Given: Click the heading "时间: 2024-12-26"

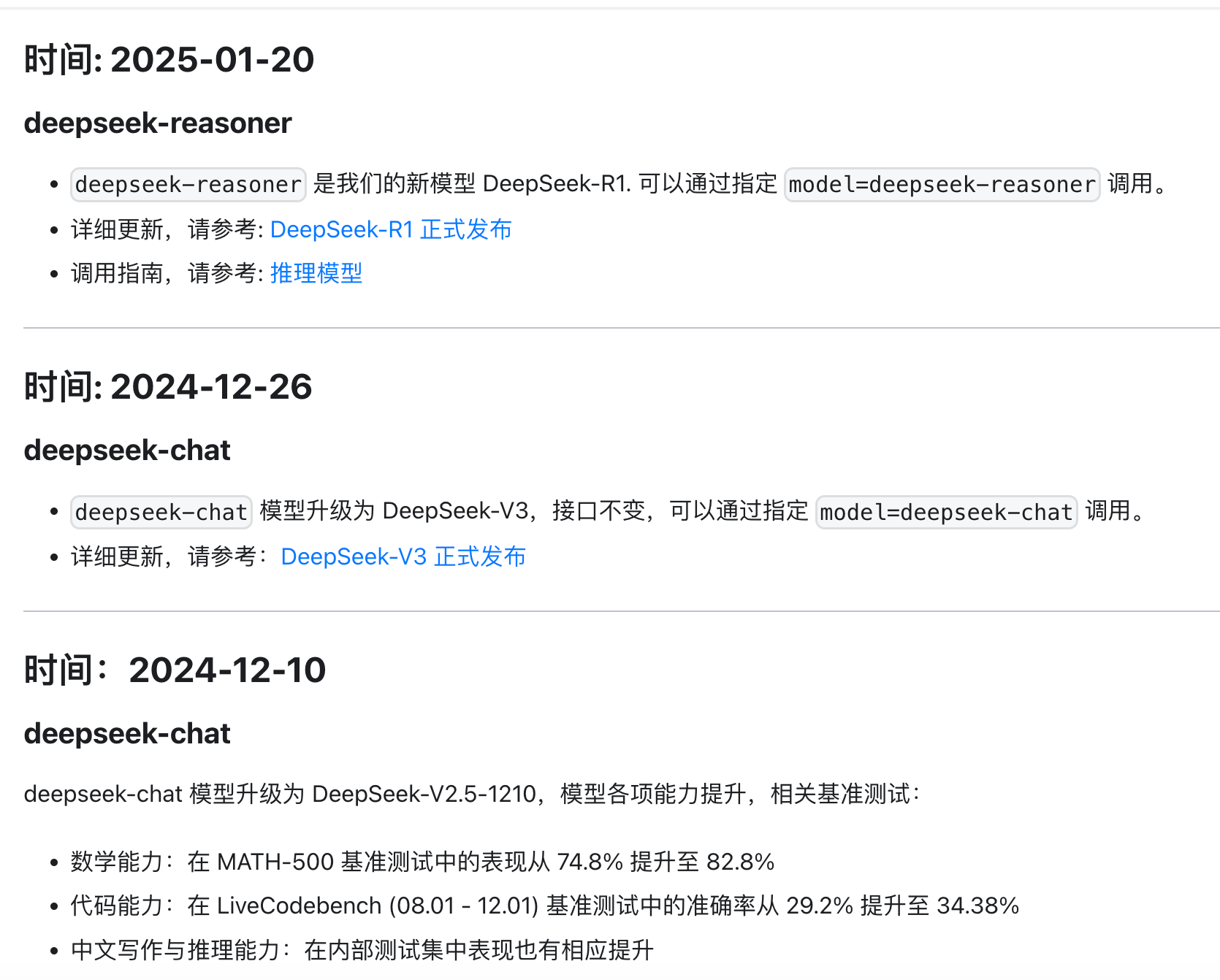Looking at the screenshot, I should click(168, 386).
